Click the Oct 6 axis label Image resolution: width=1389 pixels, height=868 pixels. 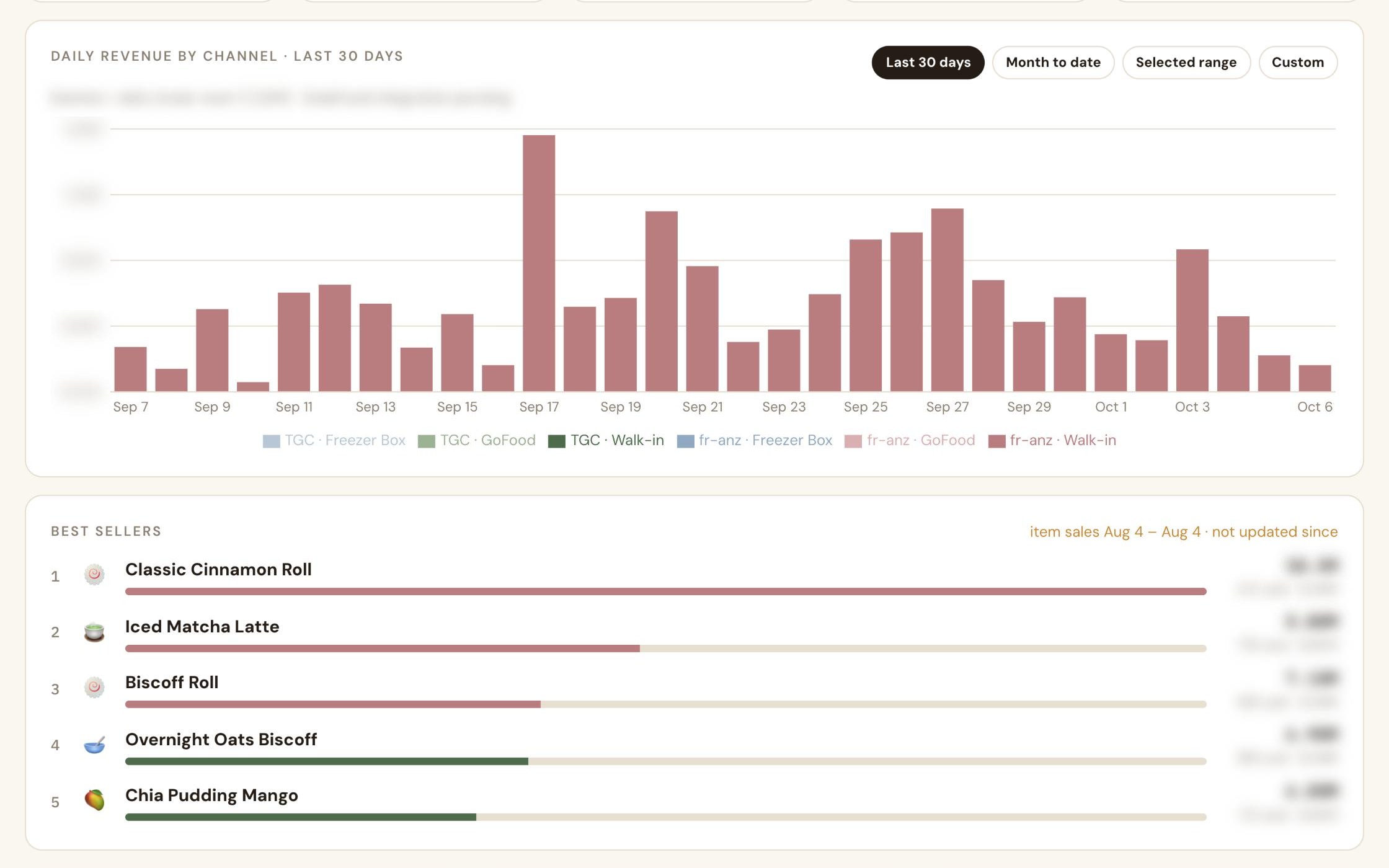[x=1315, y=407]
